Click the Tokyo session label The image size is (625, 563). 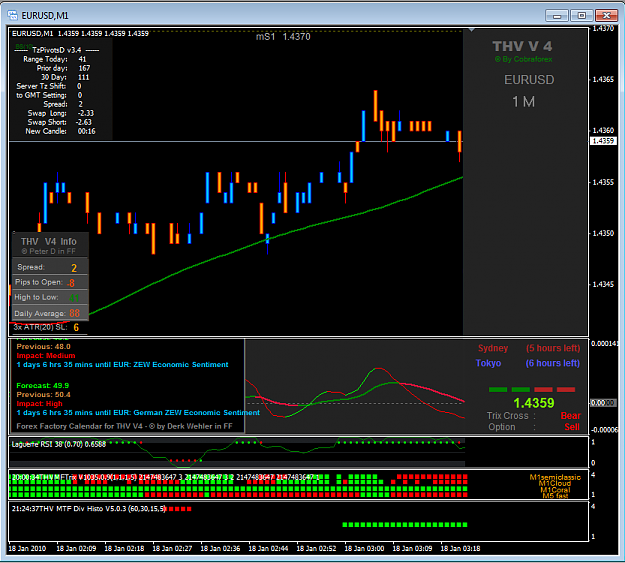point(488,363)
